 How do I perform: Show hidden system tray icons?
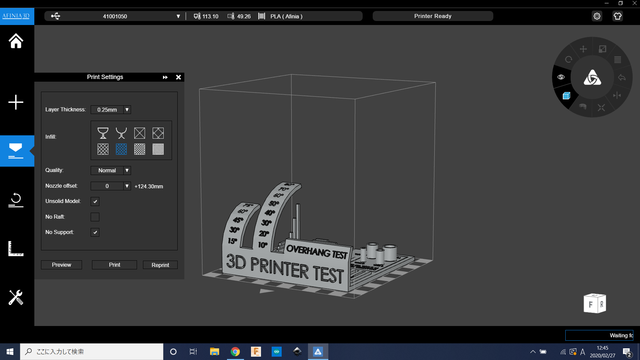tap(533, 351)
